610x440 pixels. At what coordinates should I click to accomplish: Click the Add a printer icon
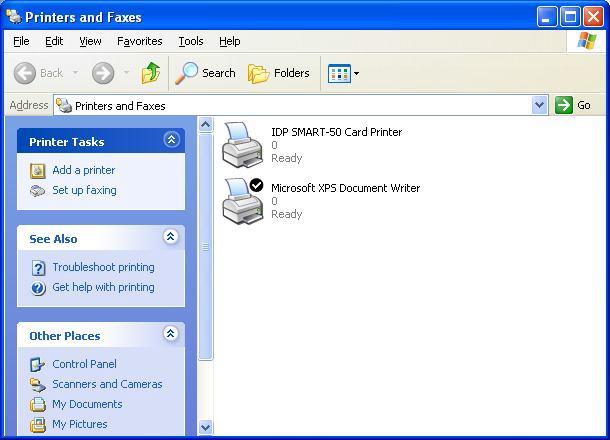point(38,171)
